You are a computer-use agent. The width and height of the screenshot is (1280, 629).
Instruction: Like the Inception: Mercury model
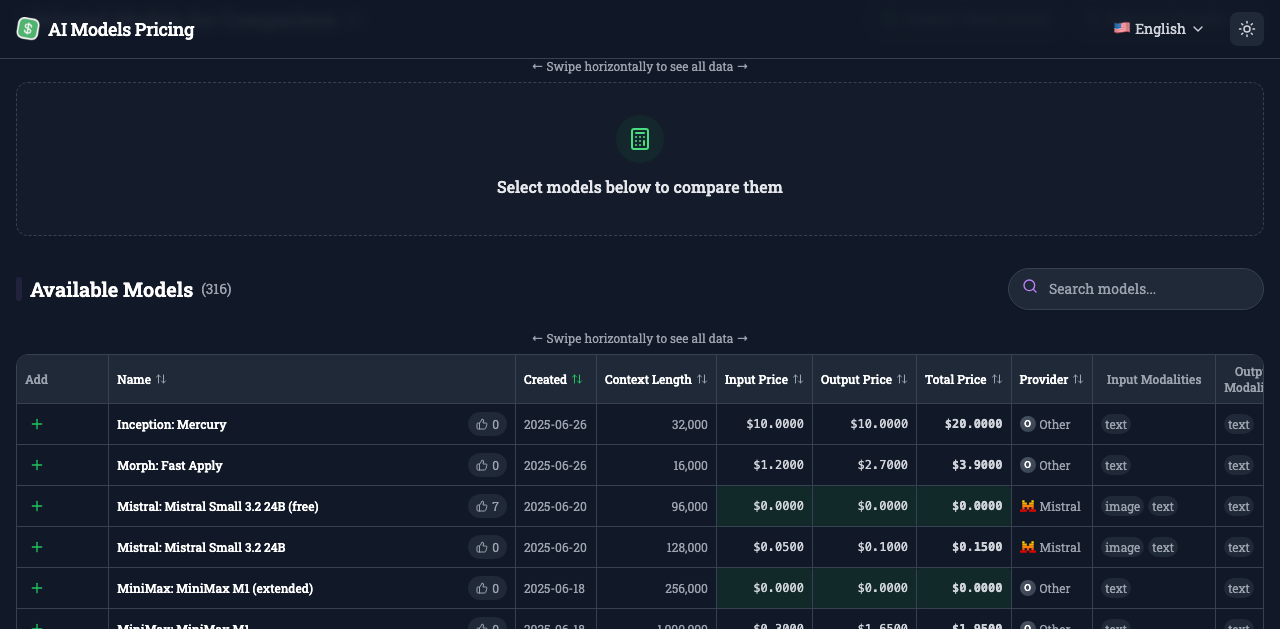pyautogui.click(x=487, y=424)
